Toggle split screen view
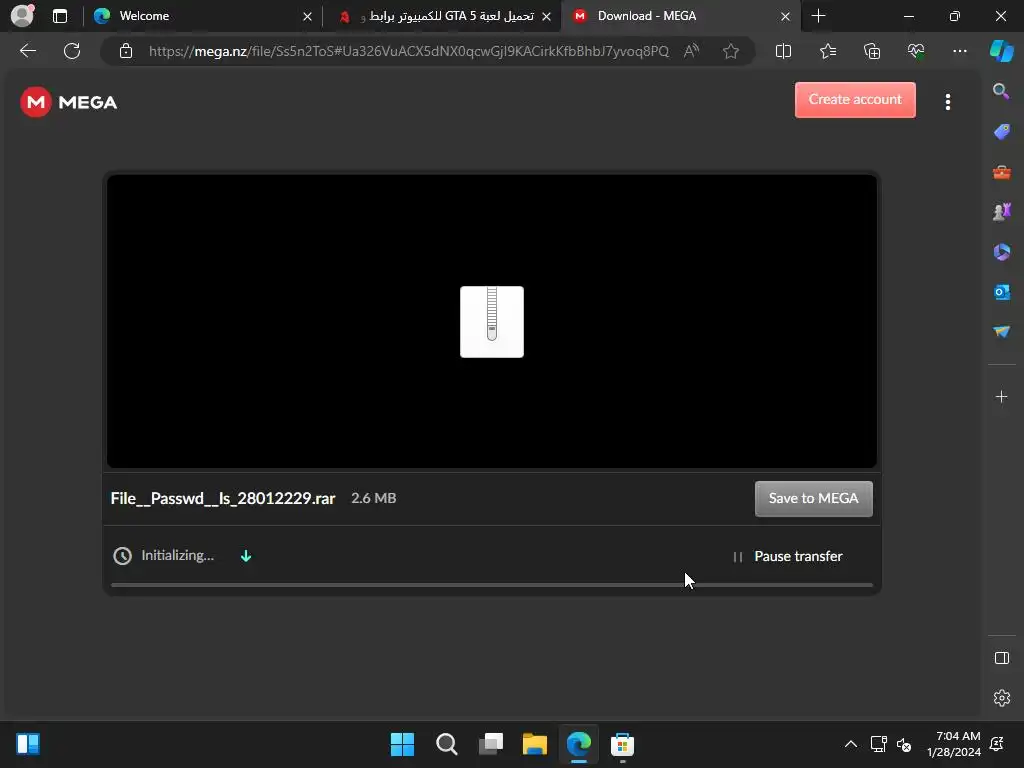 [783, 51]
